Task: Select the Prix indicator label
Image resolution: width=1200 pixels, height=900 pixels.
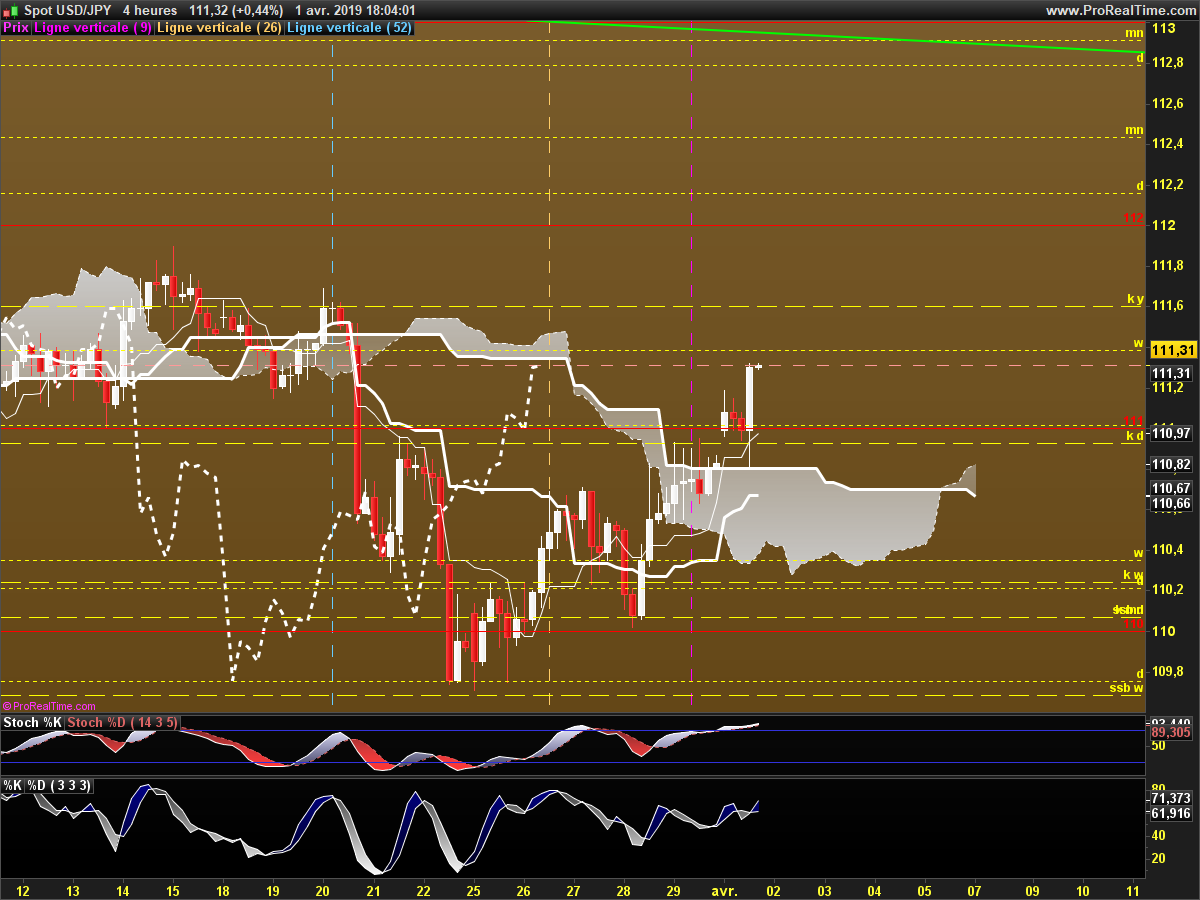Action: [16, 28]
